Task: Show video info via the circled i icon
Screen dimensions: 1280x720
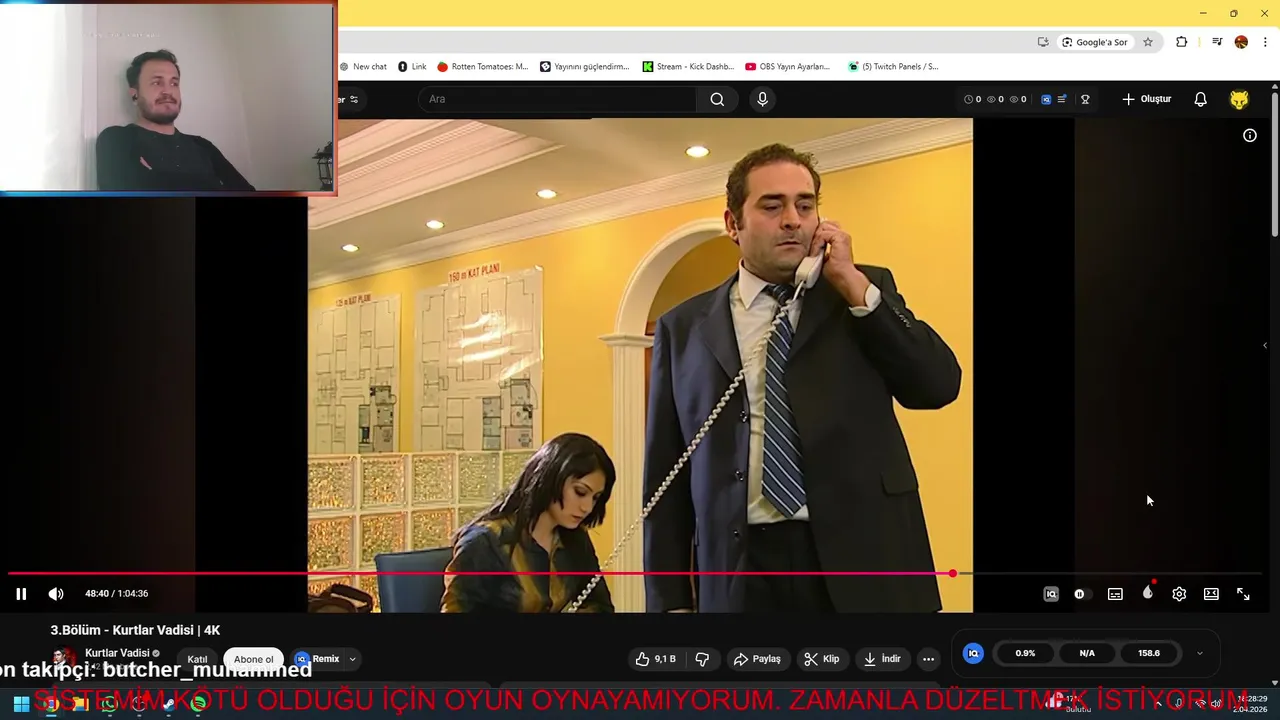Action: (1249, 135)
